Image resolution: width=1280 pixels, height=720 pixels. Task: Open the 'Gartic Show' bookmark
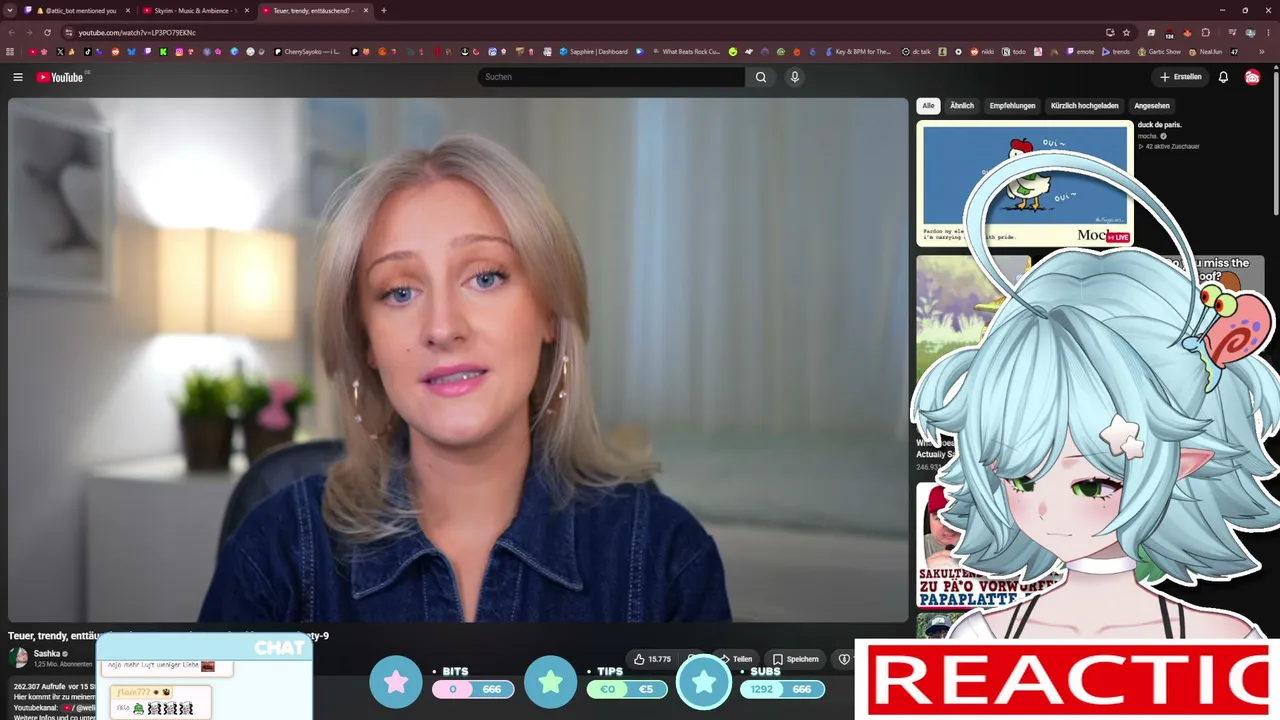click(x=1159, y=51)
